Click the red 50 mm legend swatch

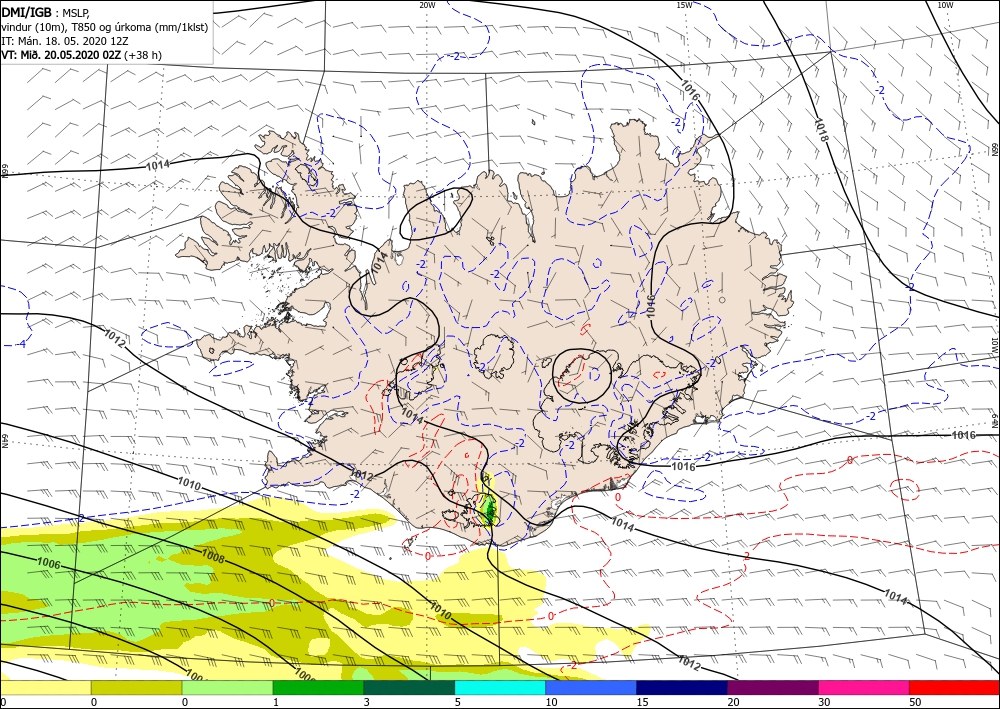click(954, 687)
